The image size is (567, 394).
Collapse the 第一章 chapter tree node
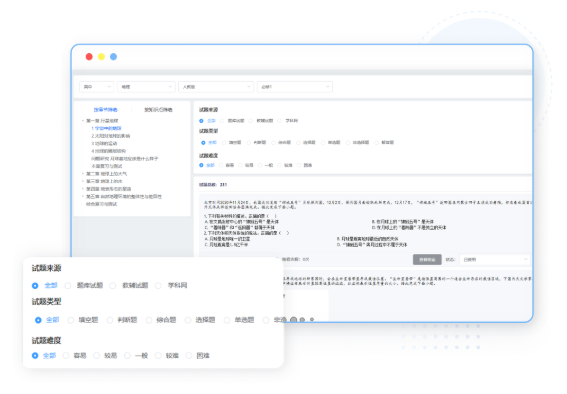83,121
